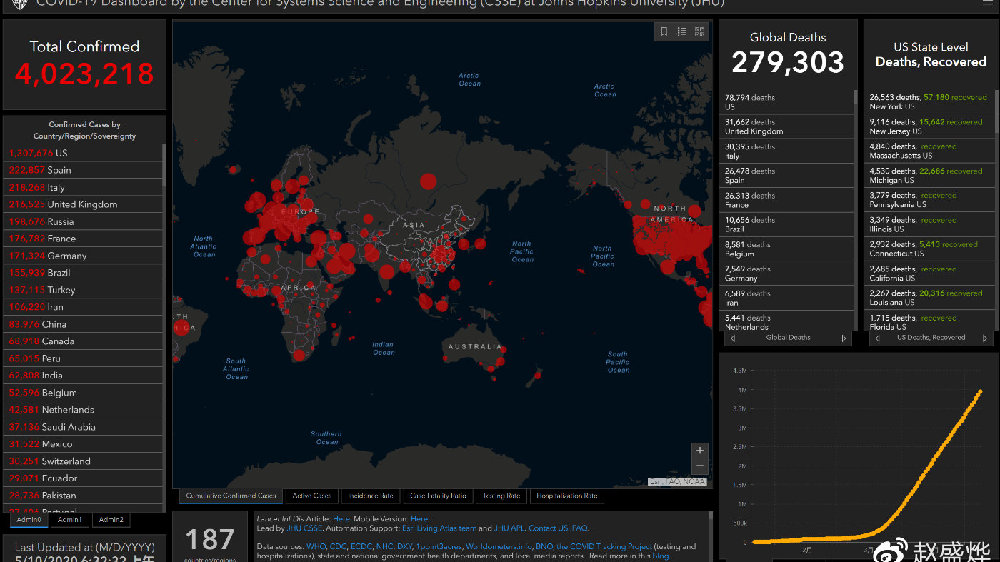Open the Testing Rate map tab
Screen dimensions: 1000x562
click(x=501, y=495)
